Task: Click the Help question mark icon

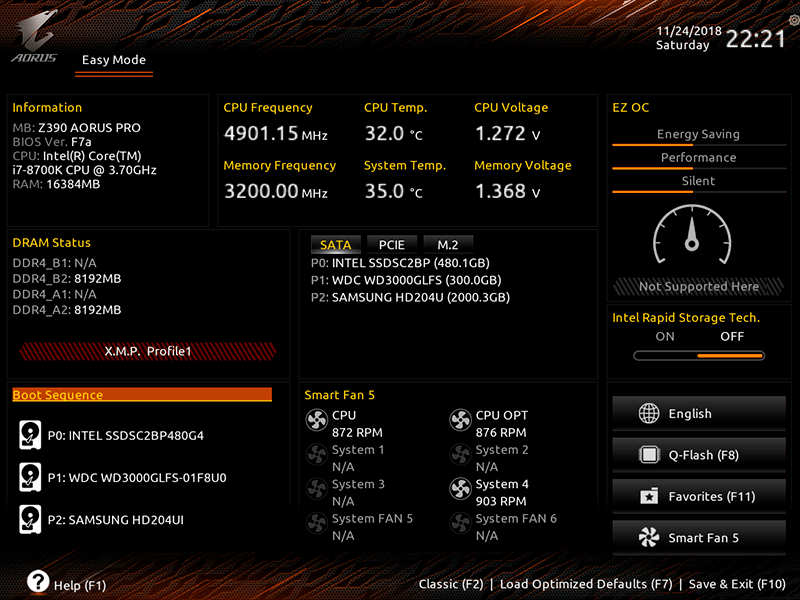Action: 38,582
